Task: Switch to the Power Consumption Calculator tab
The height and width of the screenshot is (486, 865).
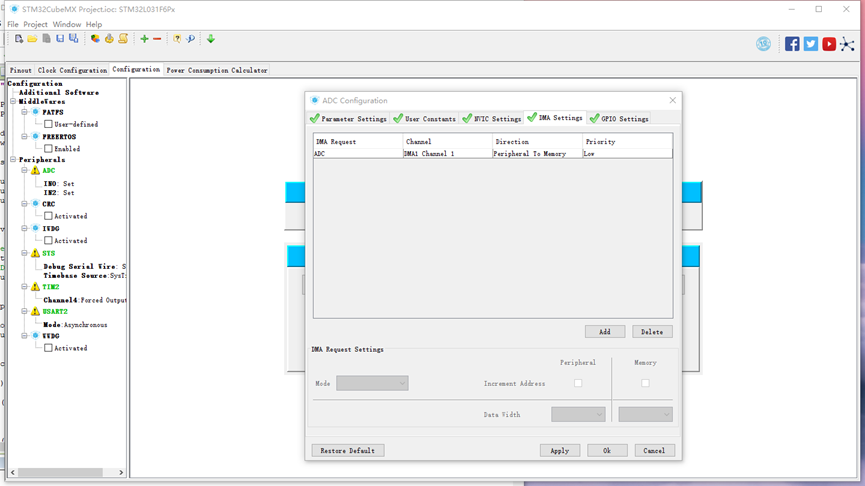Action: coord(217,70)
